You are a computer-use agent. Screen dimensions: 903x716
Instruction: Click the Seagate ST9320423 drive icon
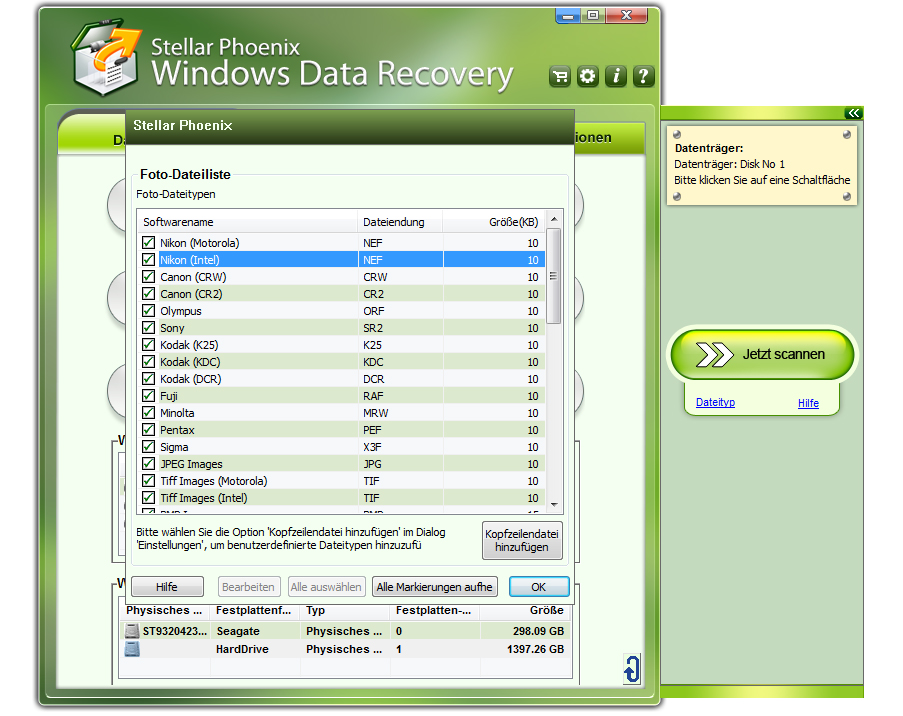tap(132, 631)
